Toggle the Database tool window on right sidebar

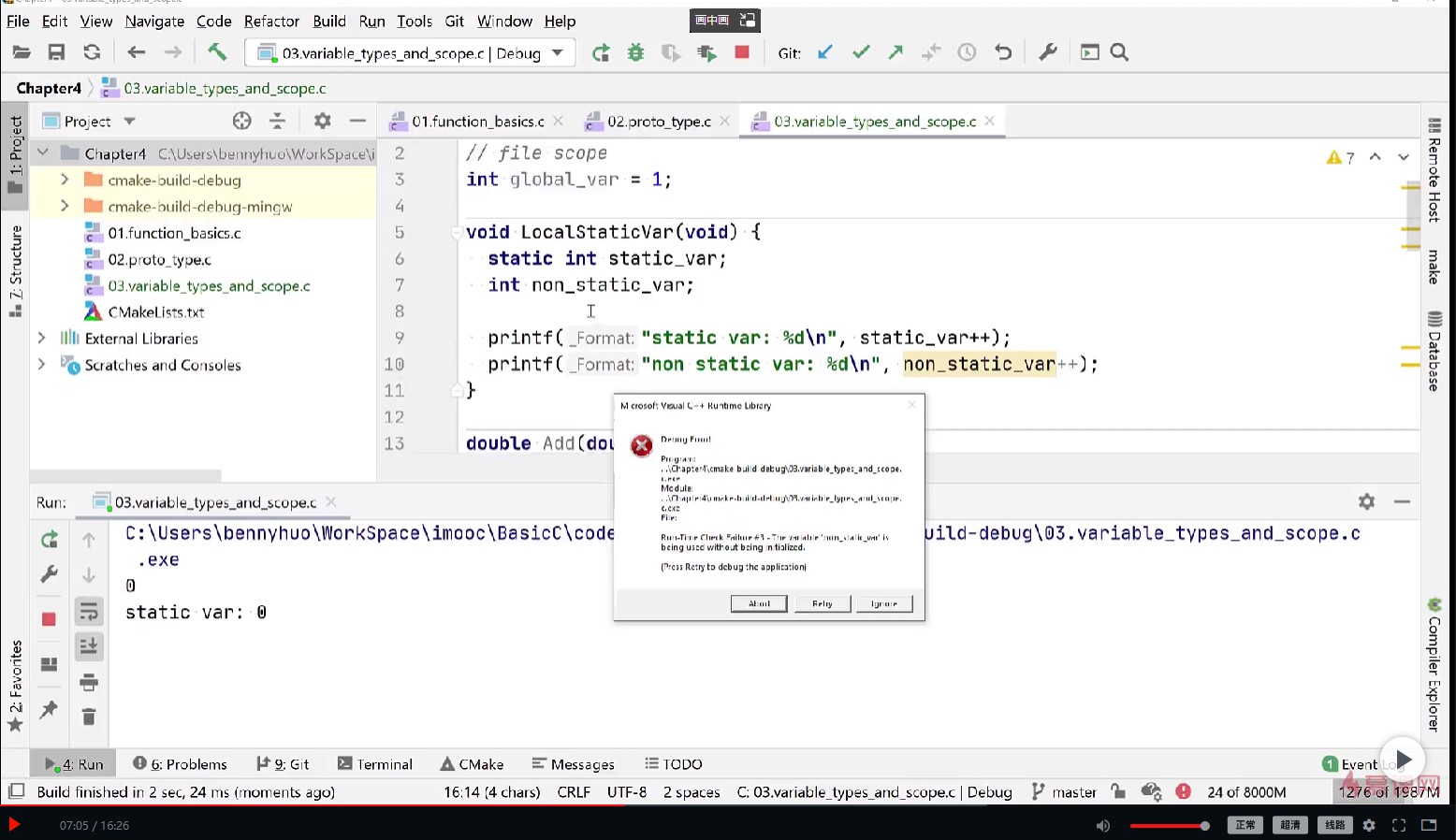(1434, 351)
